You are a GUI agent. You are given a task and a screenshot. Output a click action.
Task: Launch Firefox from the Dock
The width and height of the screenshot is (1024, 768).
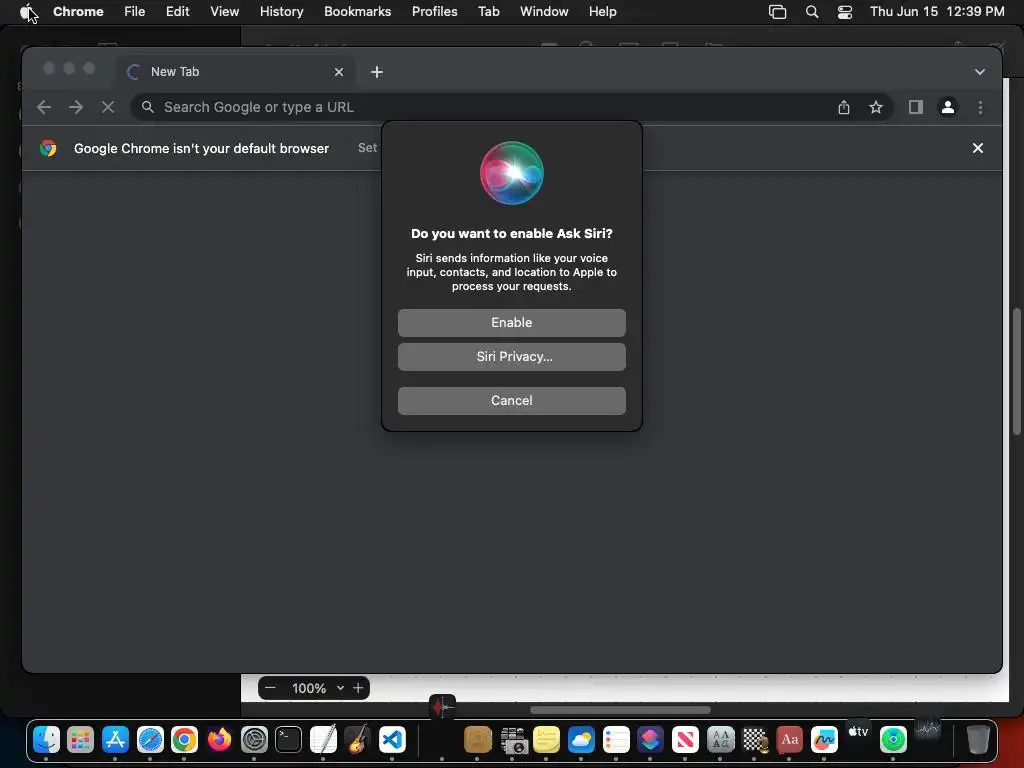(219, 740)
